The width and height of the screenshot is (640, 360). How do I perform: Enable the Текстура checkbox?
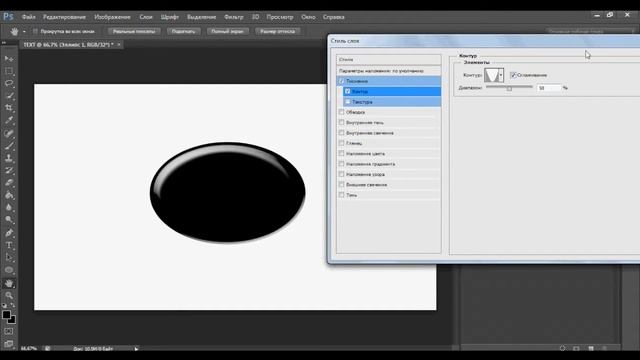tap(347, 102)
